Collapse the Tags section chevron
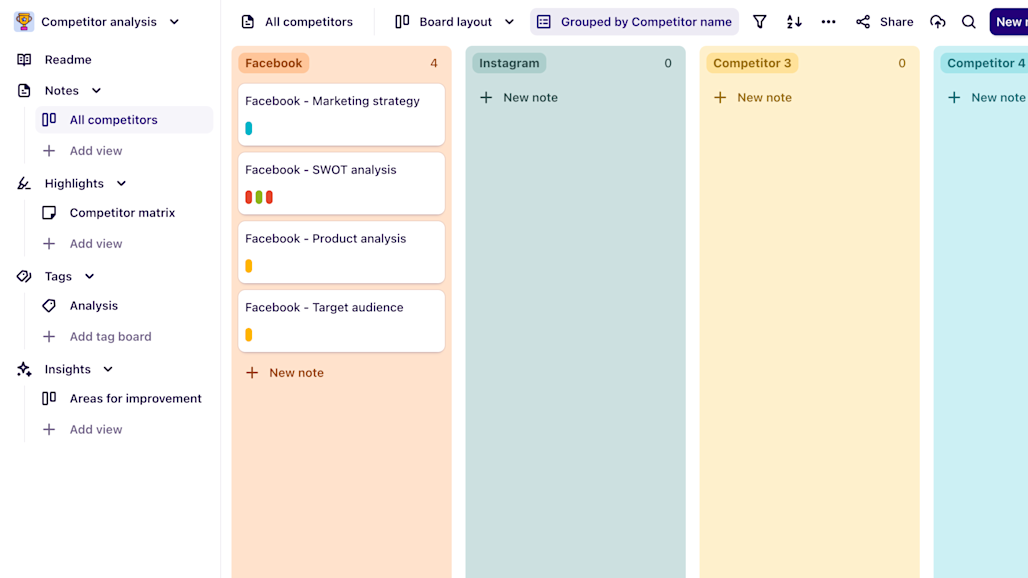Screen dimensions: 1028x578 point(90,277)
